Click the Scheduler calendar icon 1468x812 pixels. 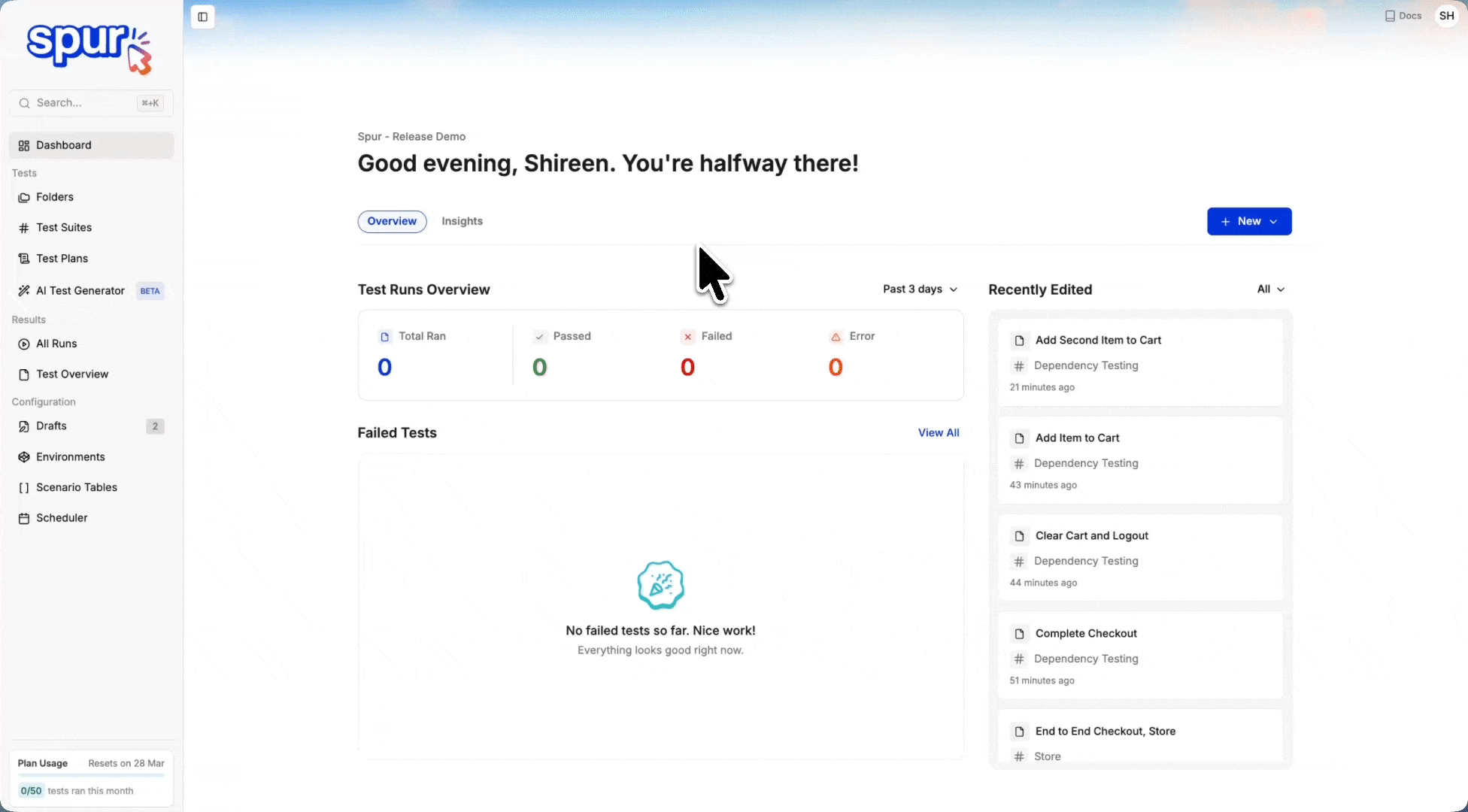point(24,518)
